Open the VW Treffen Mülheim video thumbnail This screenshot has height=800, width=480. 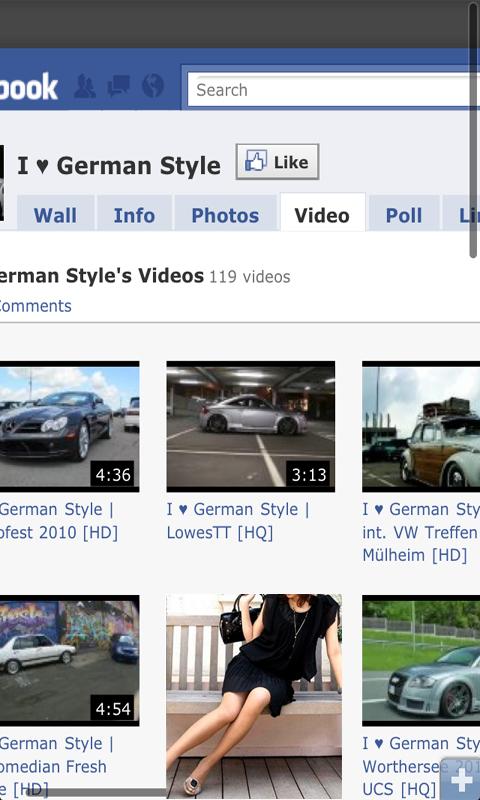click(x=421, y=427)
